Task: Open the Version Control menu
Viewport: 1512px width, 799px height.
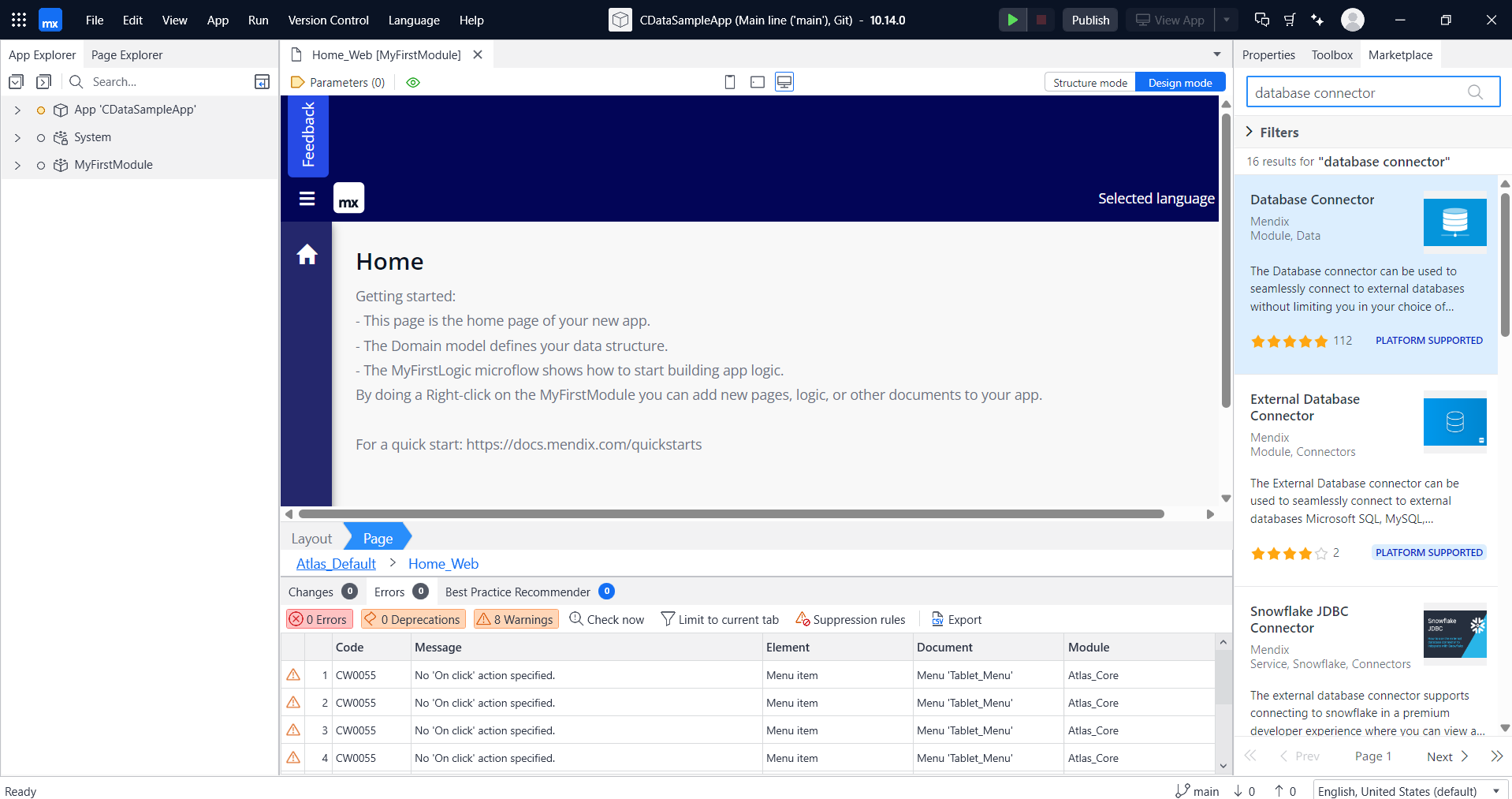Action: click(328, 21)
